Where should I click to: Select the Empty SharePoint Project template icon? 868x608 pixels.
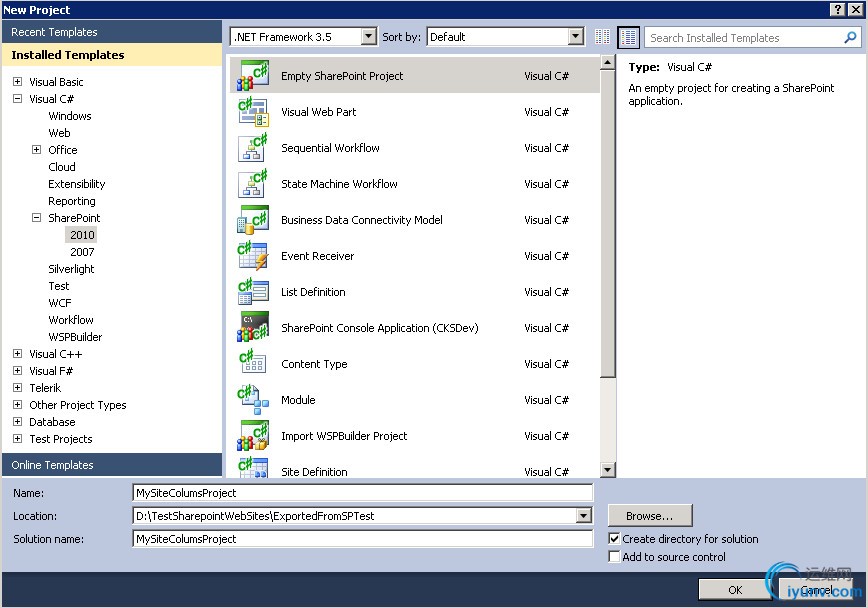pyautogui.click(x=253, y=76)
